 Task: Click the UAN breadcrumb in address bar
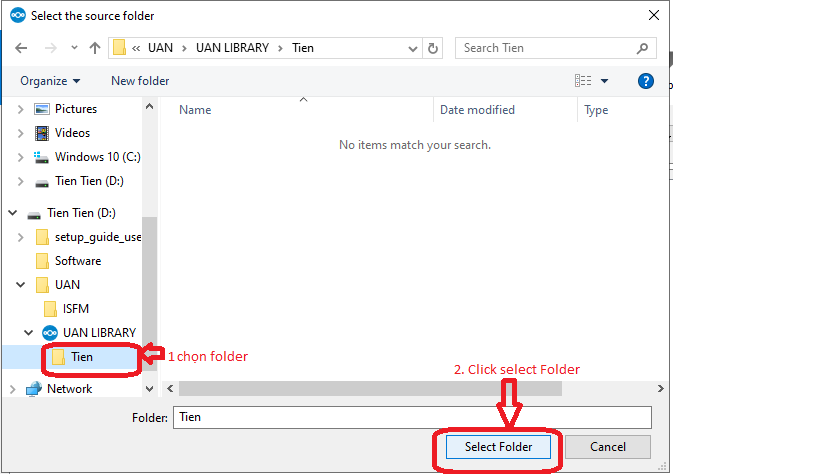coord(160,48)
